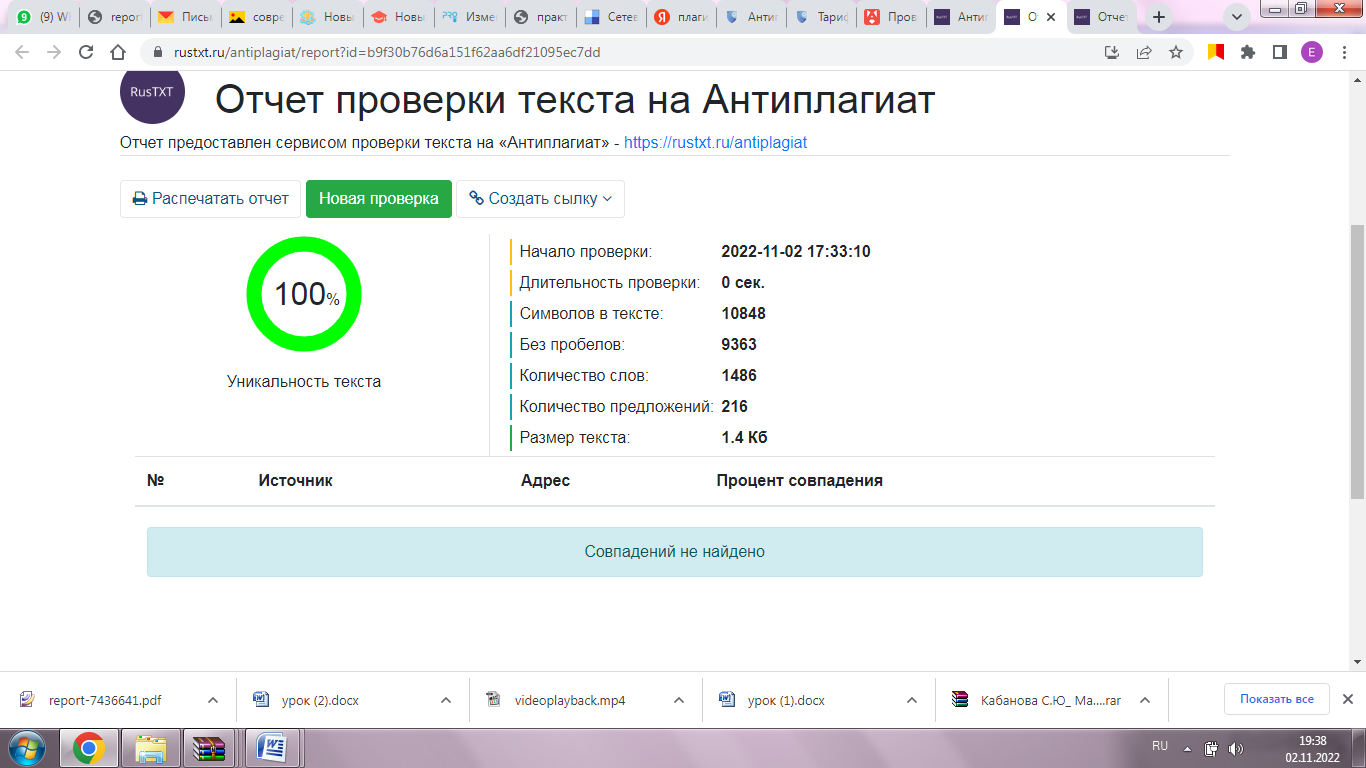
Task: Open Windows Explorer from the taskbar
Action: click(x=151, y=748)
